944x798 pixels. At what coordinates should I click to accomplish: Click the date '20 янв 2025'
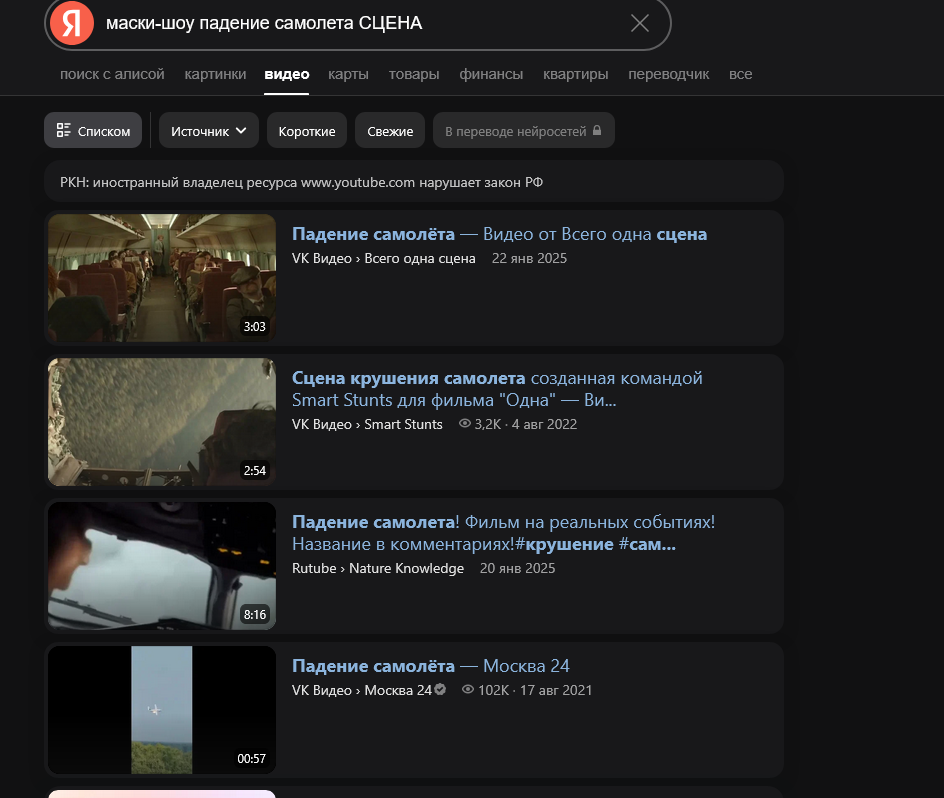517,568
